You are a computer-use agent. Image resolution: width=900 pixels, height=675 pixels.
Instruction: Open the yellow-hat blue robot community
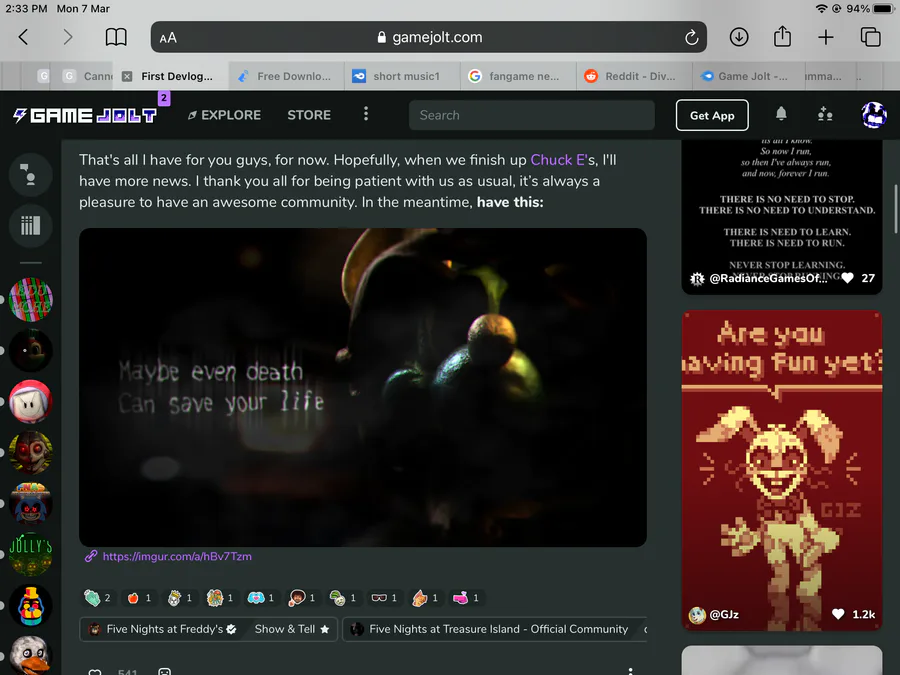pos(30,606)
